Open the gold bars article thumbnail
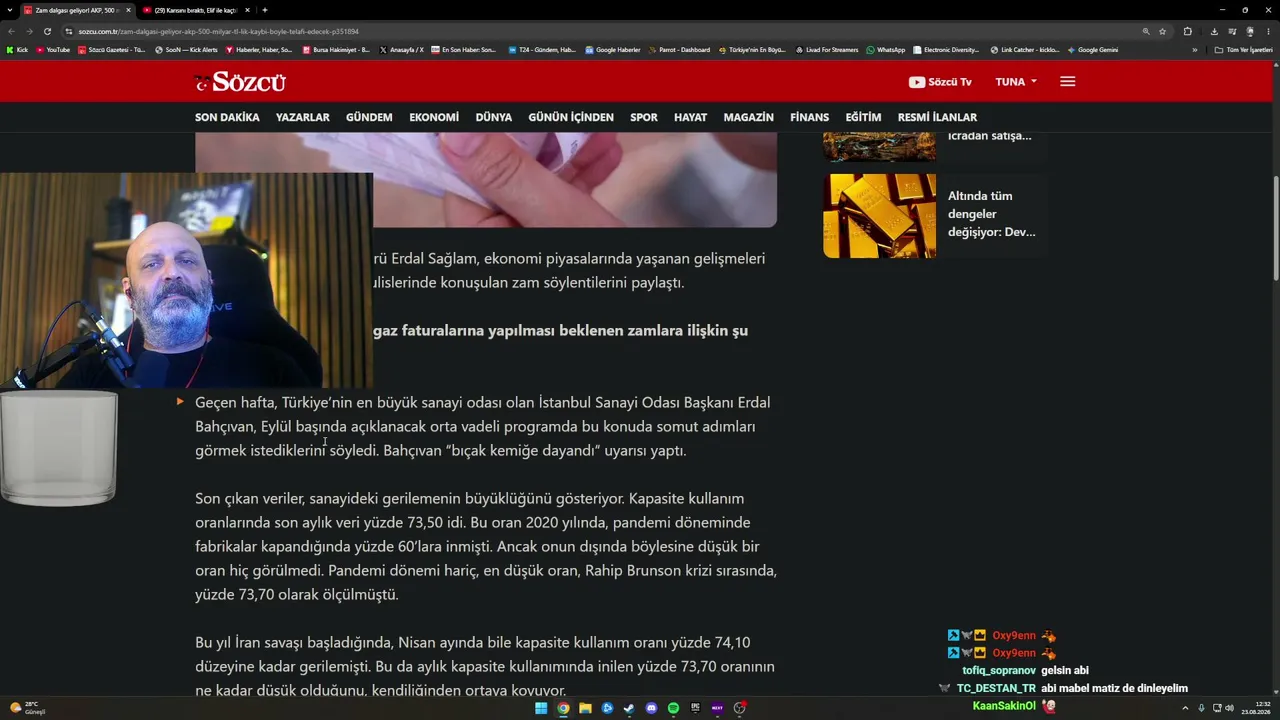This screenshot has height=720, width=1280. 880,216
